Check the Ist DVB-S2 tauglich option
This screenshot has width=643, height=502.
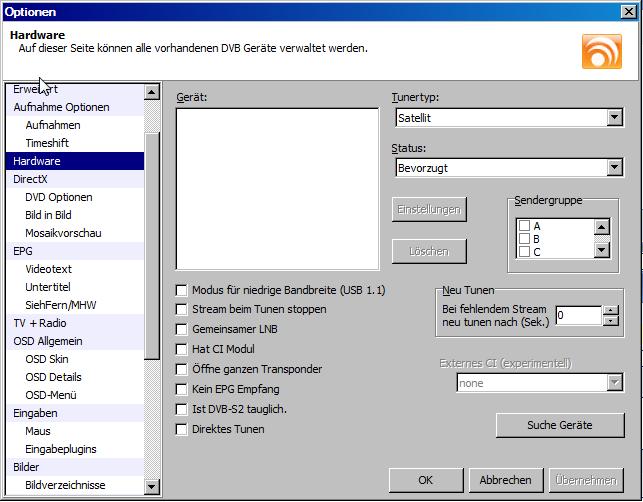pos(182,409)
